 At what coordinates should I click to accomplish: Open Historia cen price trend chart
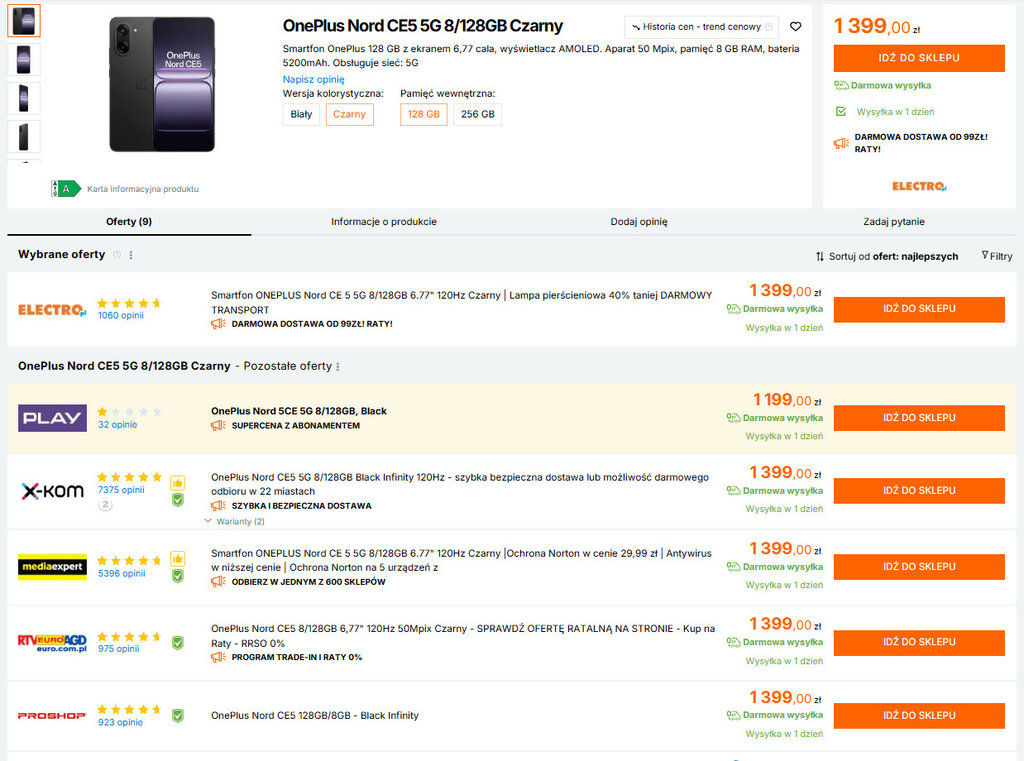tap(702, 27)
